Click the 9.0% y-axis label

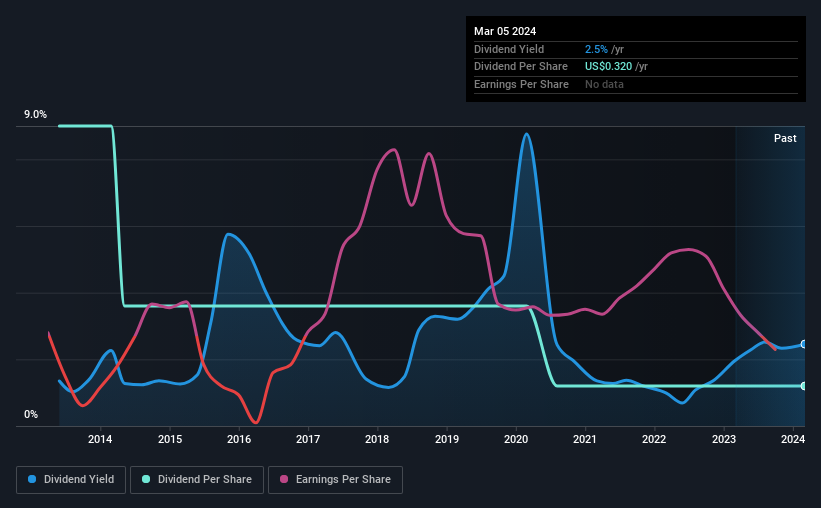click(x=35, y=114)
